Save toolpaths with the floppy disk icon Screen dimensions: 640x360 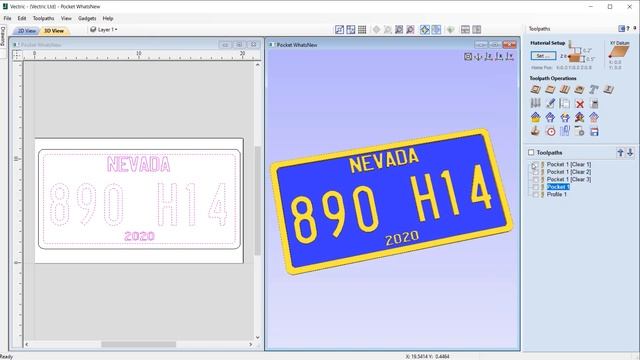tap(594, 131)
